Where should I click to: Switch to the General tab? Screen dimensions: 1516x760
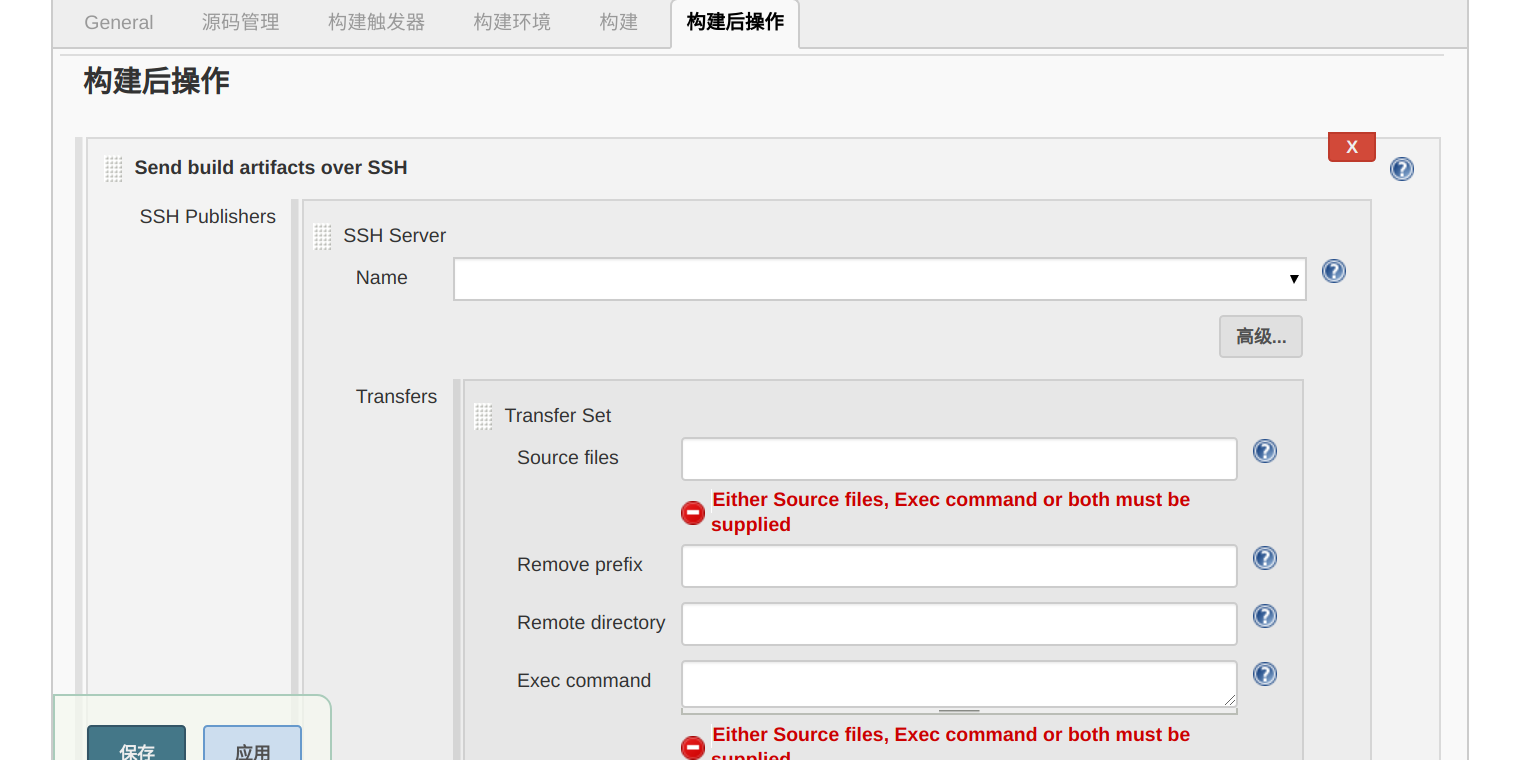click(119, 22)
